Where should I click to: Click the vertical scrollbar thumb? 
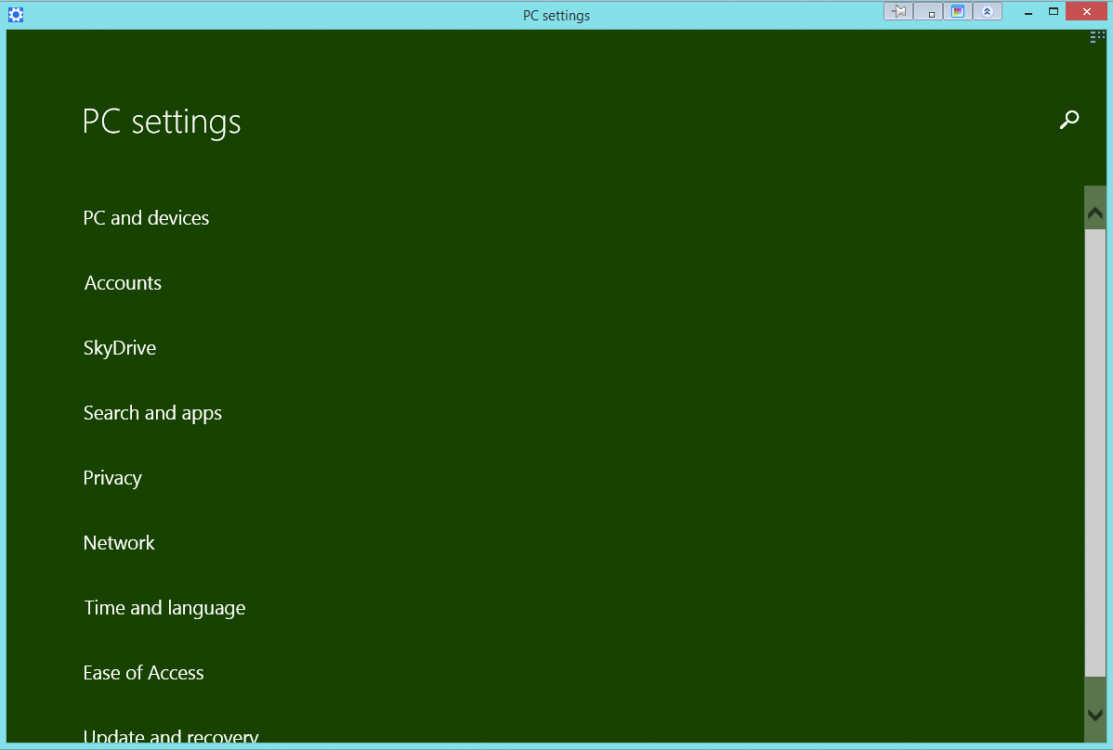[x=1095, y=450]
